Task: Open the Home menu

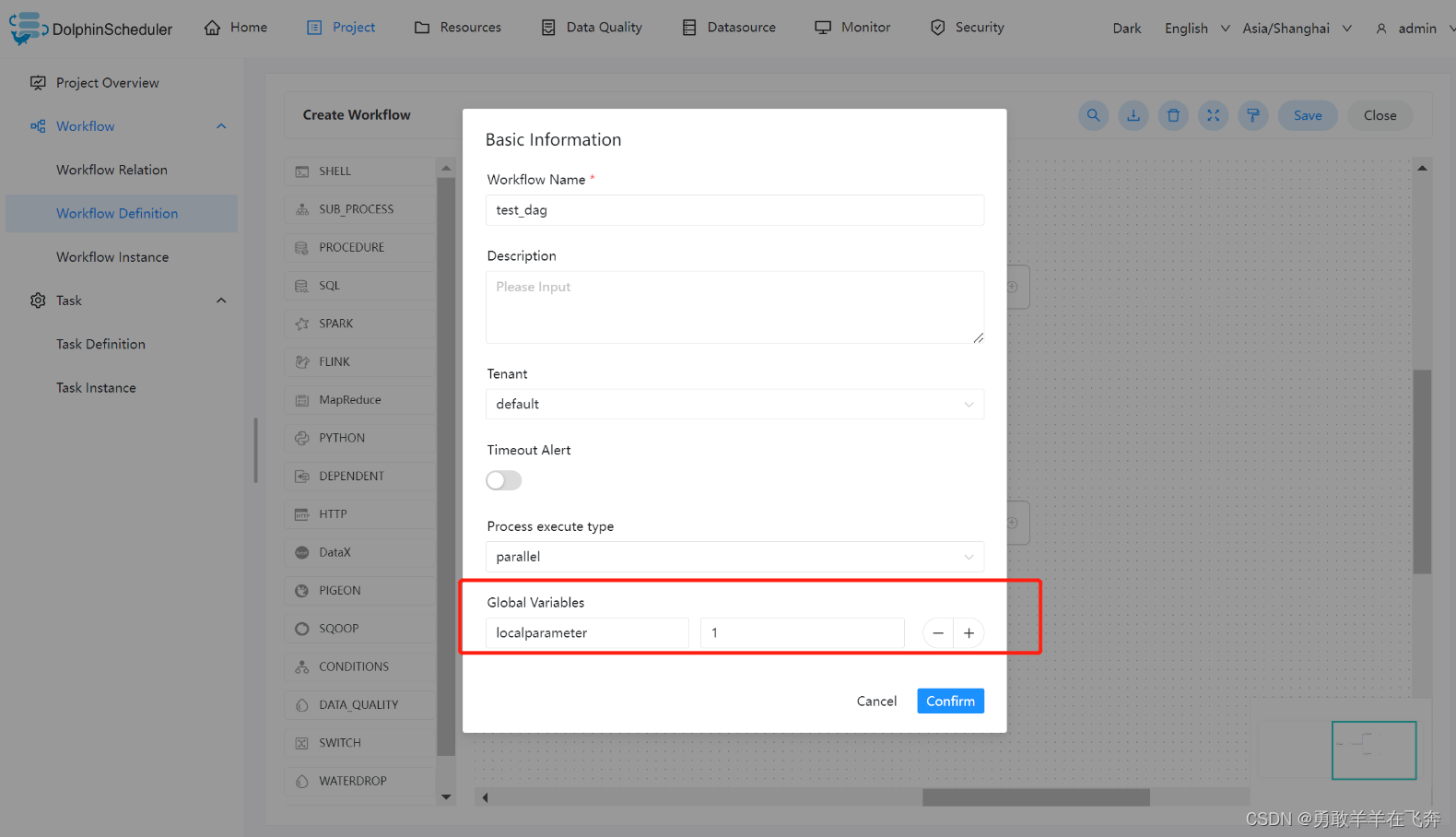Action: (236, 28)
